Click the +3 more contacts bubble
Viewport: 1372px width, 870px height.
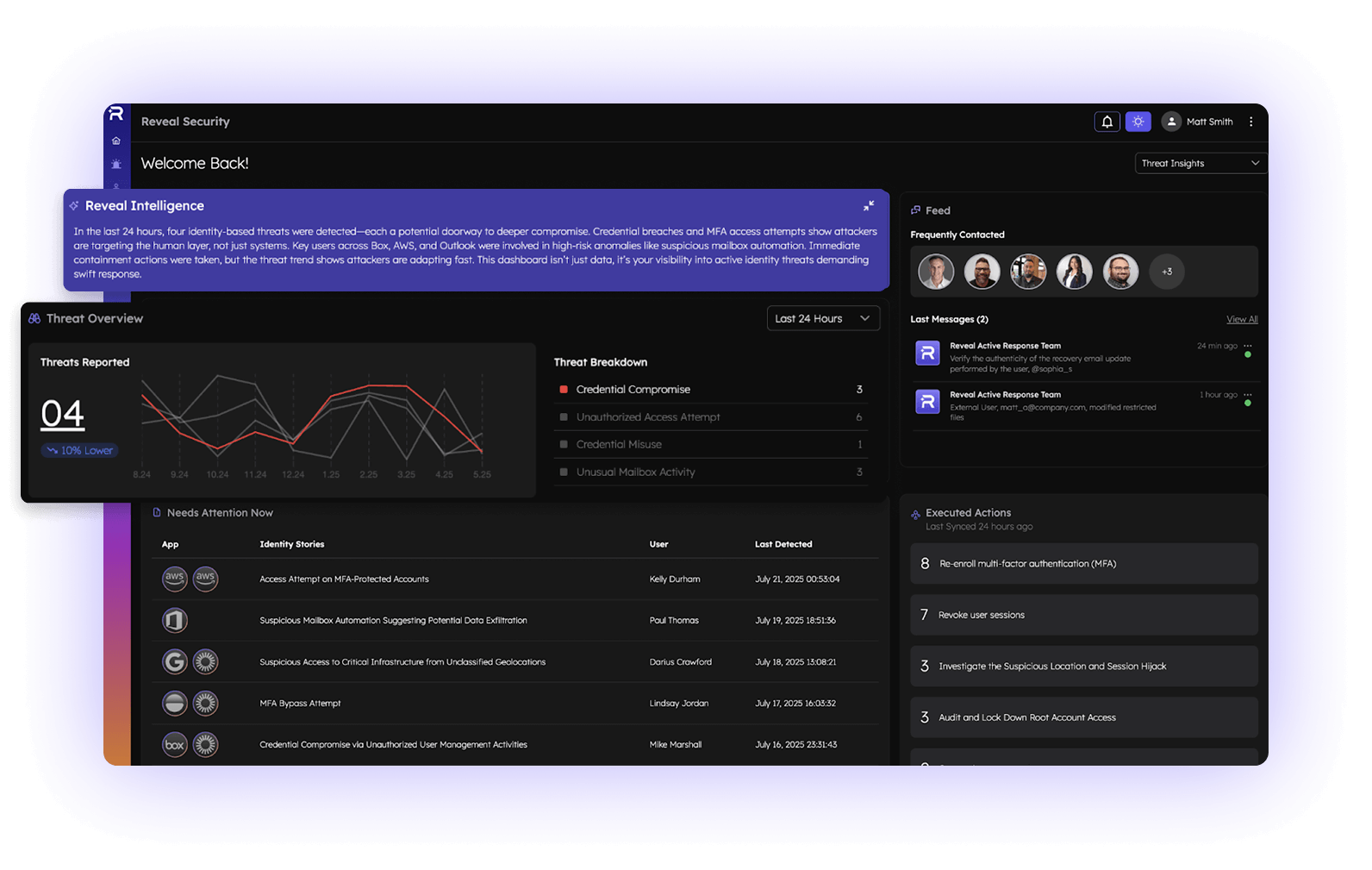(x=1166, y=272)
